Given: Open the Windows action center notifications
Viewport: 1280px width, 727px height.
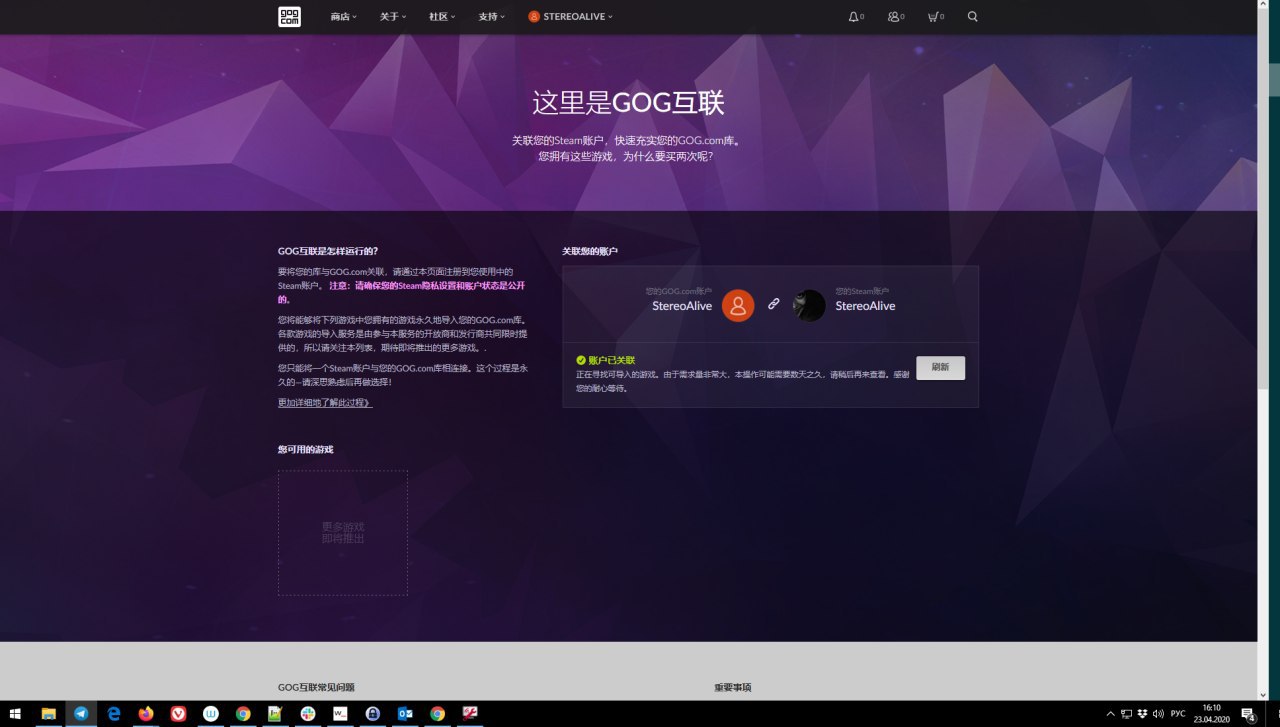Looking at the screenshot, I should (1249, 714).
